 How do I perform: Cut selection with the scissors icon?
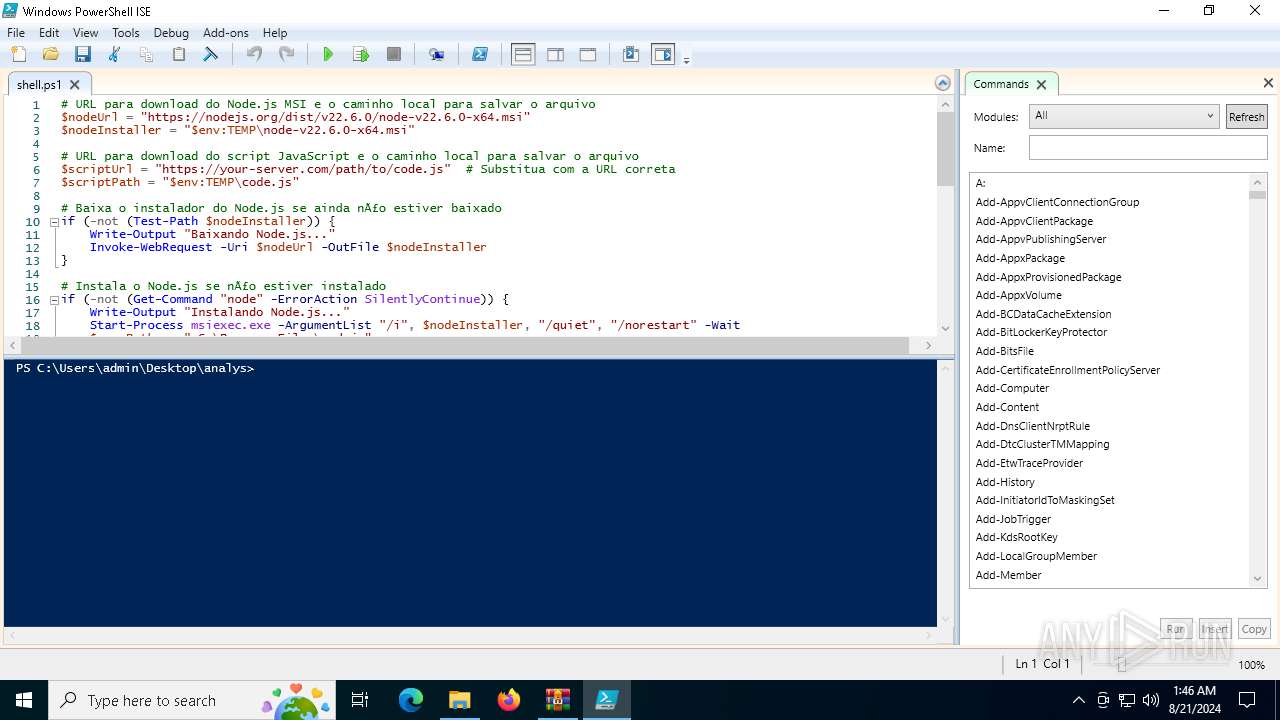(114, 55)
